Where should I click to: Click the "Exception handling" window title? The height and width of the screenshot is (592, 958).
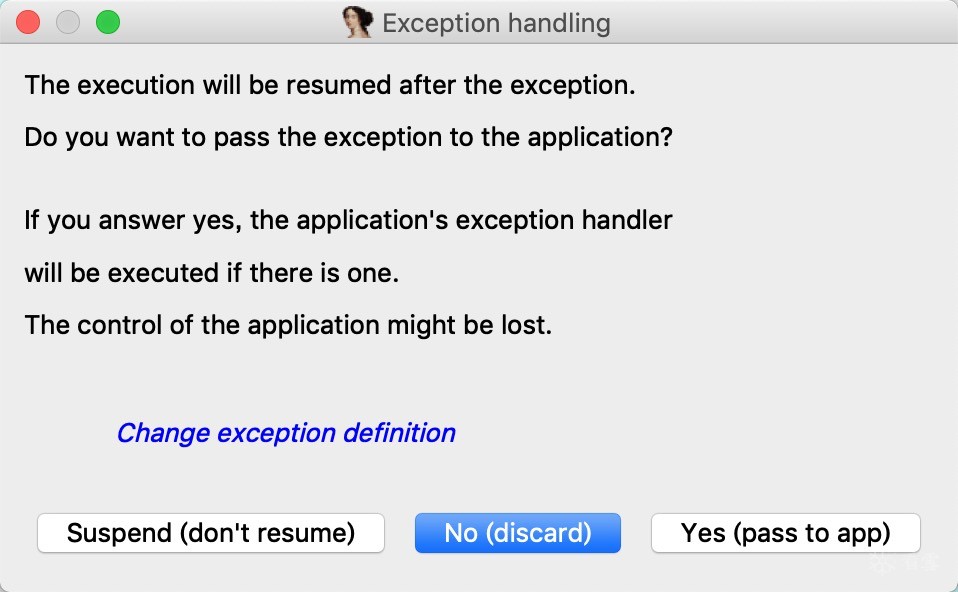(x=496, y=22)
